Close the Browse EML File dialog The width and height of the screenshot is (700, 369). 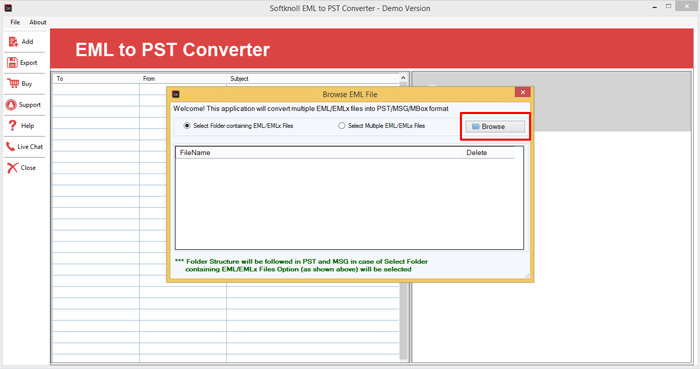522,92
